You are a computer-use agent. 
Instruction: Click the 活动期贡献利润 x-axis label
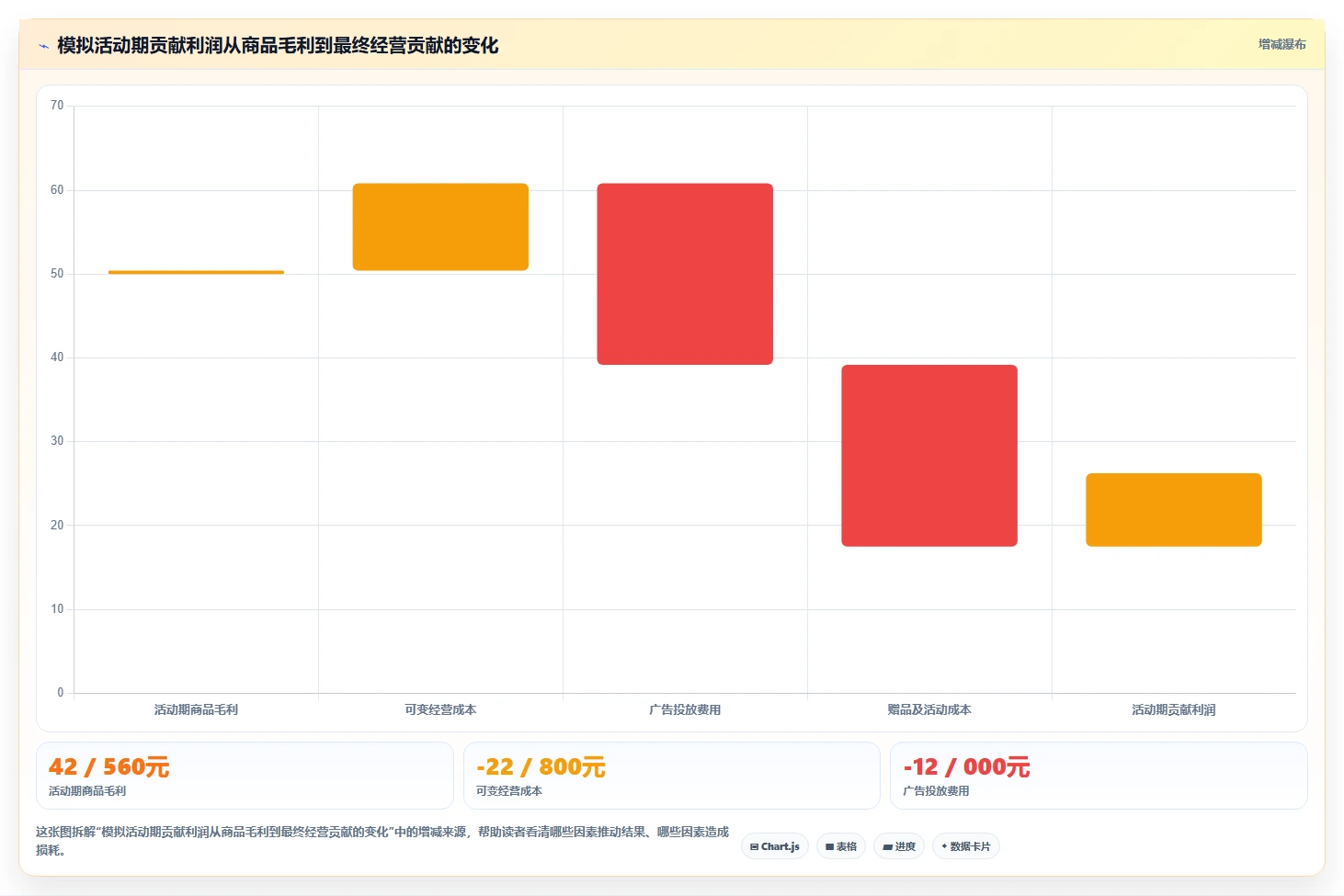[x=1174, y=709]
